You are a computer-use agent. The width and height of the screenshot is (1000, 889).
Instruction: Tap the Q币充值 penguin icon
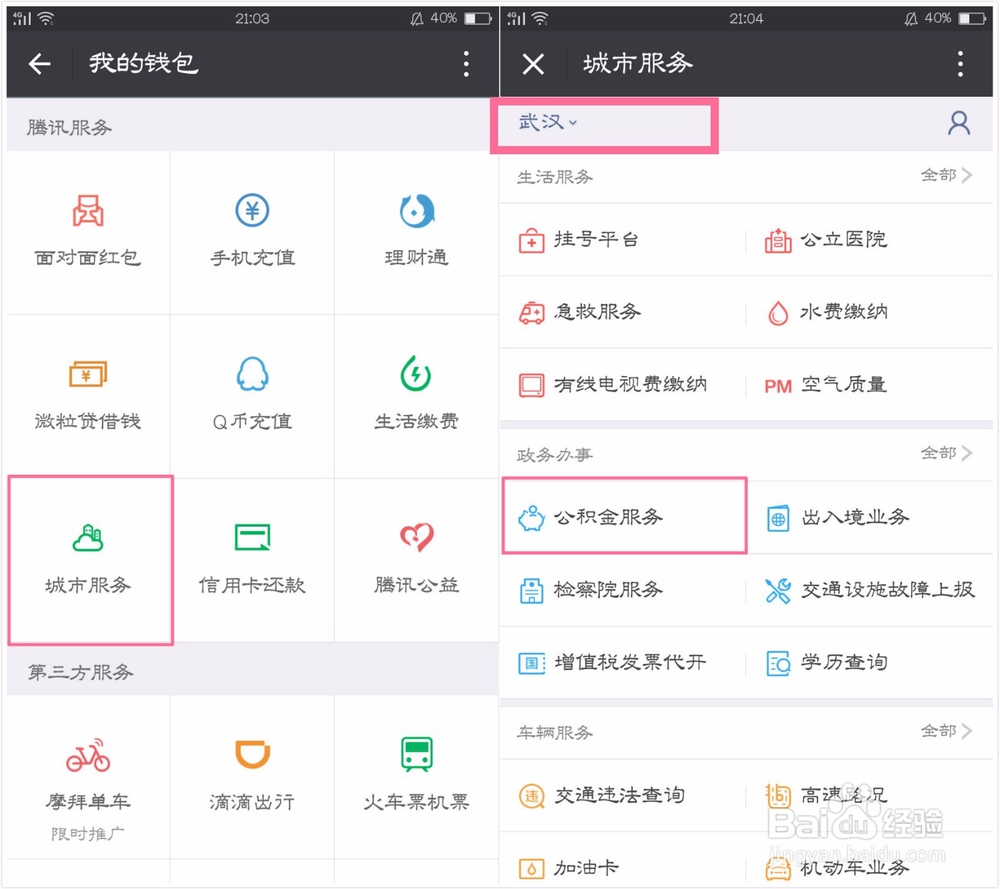click(x=253, y=374)
